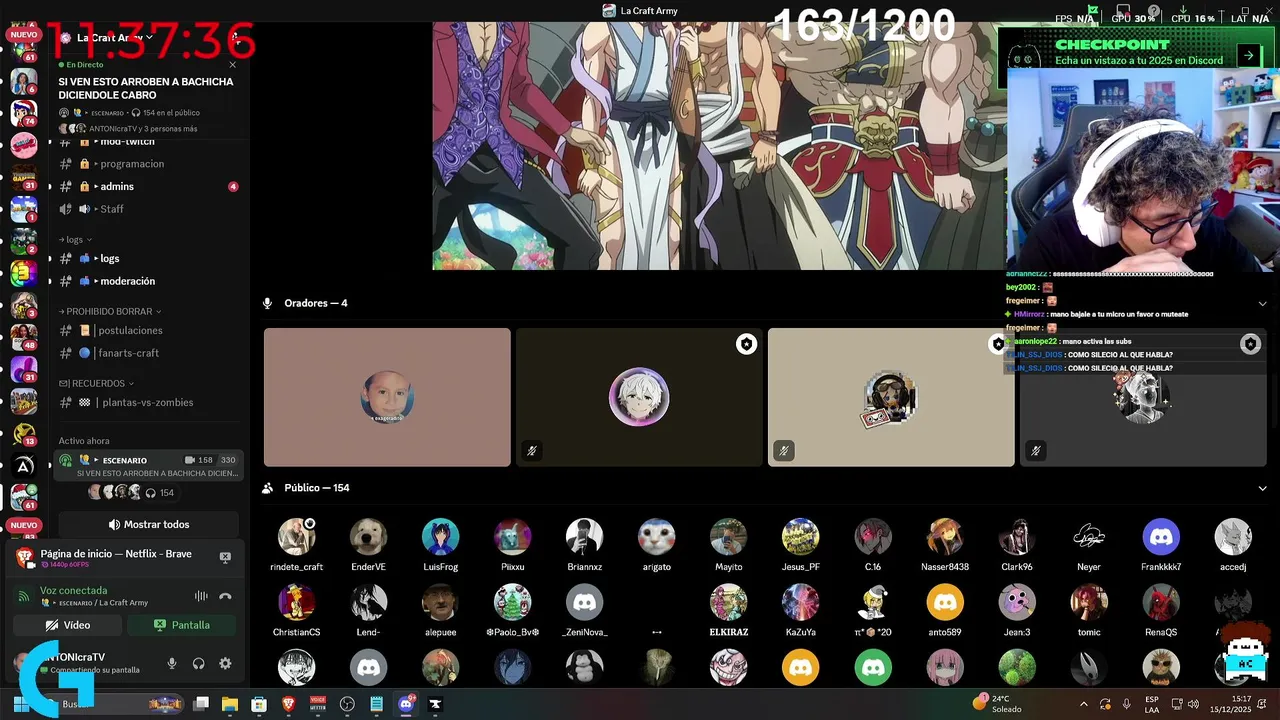Open noise suppression beside Voz conectada
The width and height of the screenshot is (1280, 720).
tap(201, 596)
